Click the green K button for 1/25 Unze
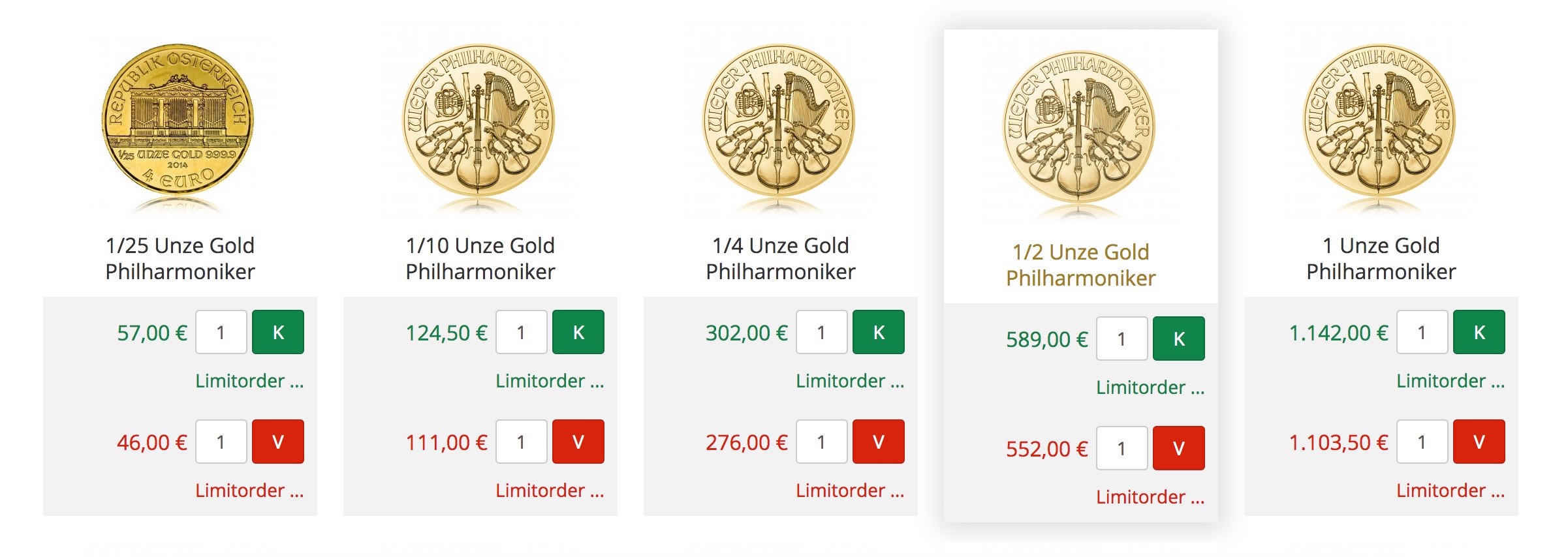The width and height of the screenshot is (1568, 557). click(x=278, y=332)
